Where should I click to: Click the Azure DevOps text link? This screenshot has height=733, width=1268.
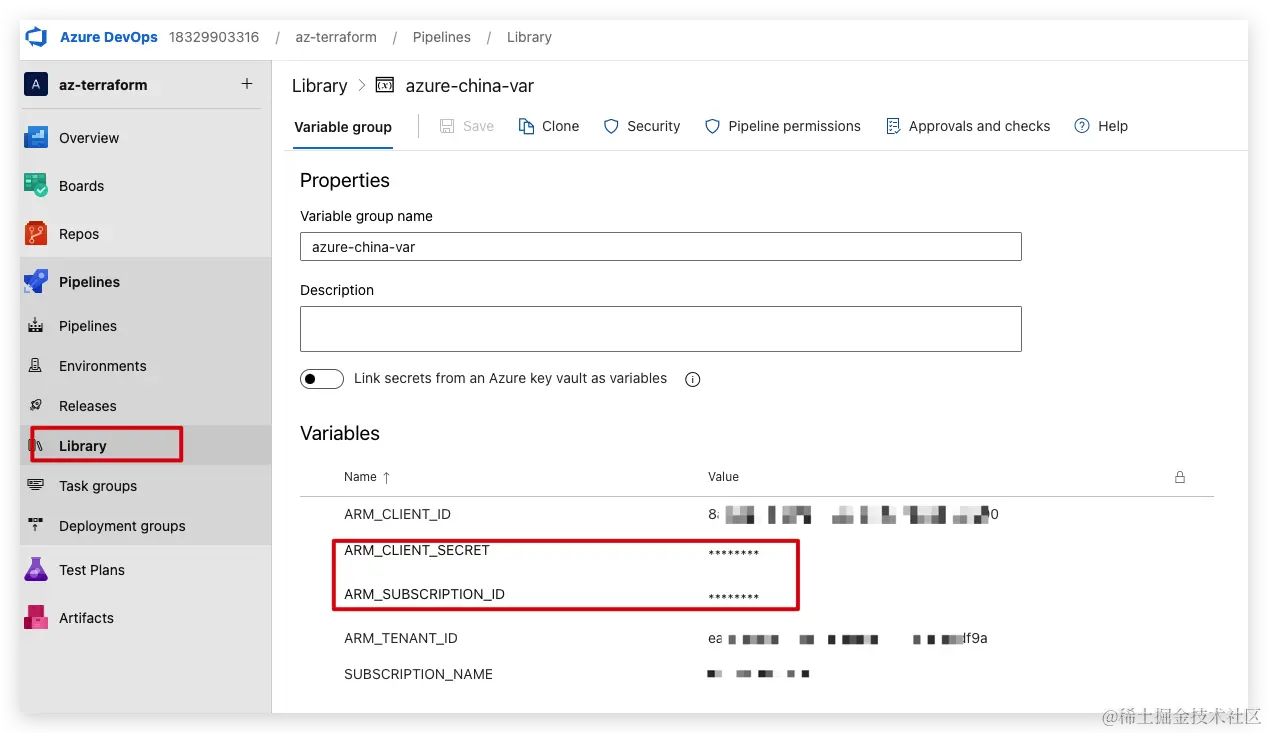coord(109,37)
